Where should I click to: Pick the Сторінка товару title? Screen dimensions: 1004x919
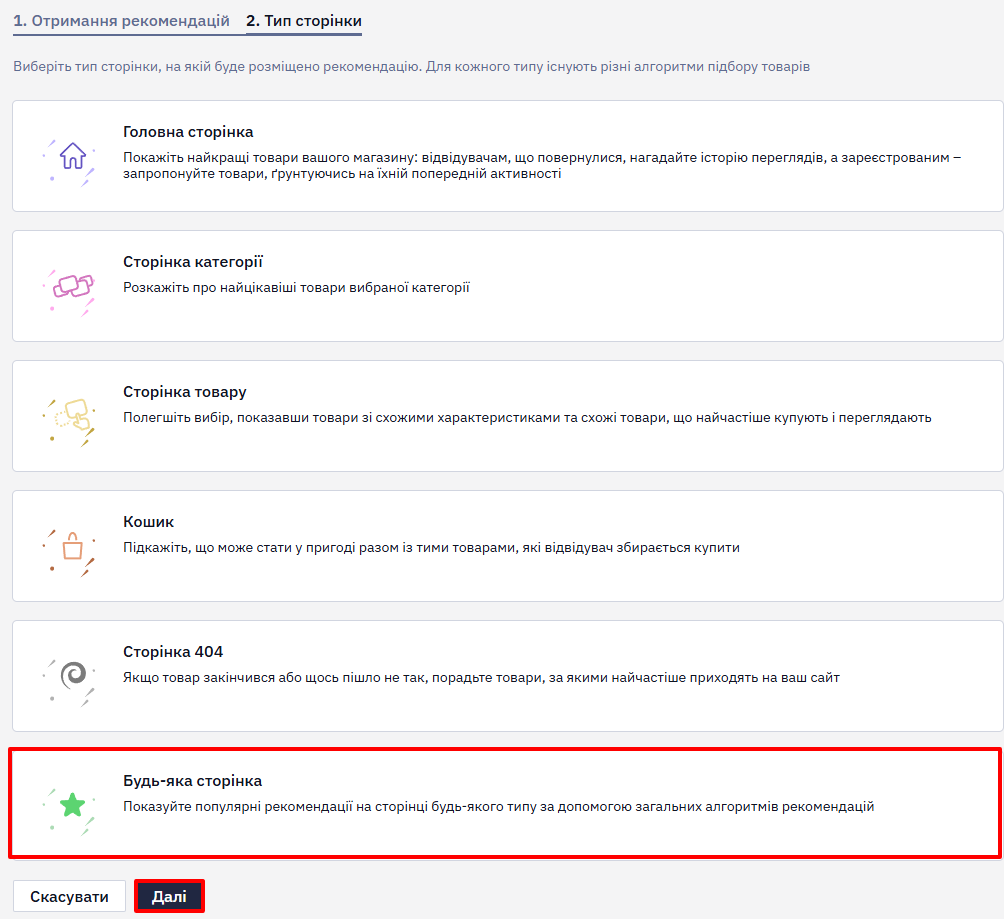184,392
